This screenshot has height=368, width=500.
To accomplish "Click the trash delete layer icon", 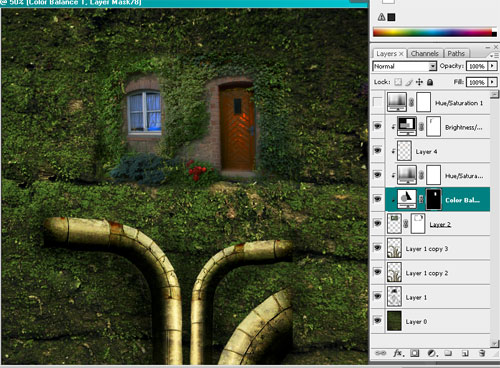I will [x=482, y=353].
